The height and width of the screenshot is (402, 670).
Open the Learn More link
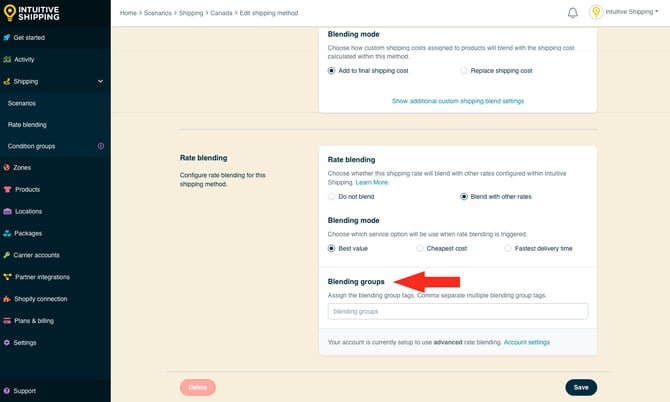coord(372,182)
